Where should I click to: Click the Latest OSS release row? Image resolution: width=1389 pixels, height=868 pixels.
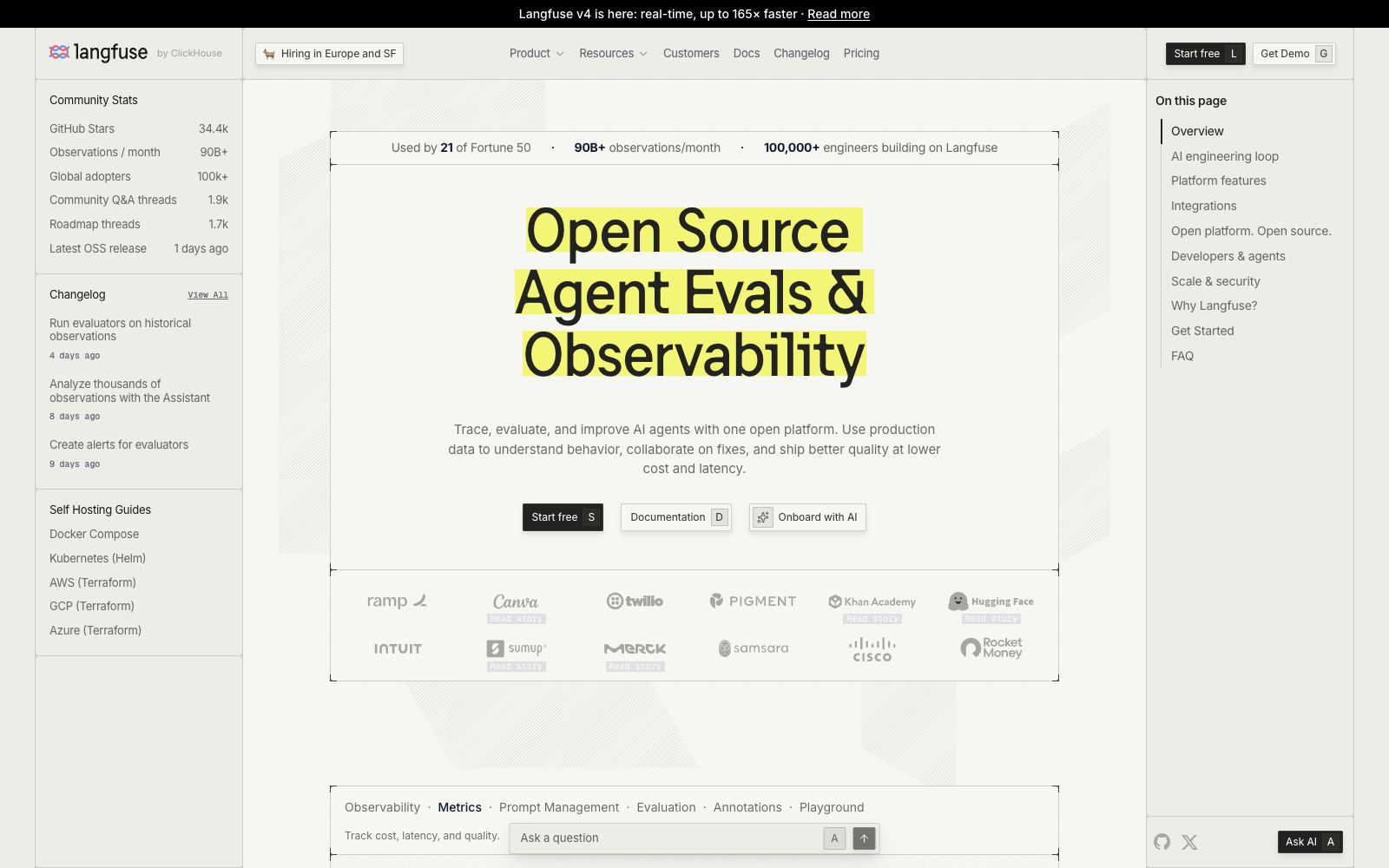pos(139,248)
